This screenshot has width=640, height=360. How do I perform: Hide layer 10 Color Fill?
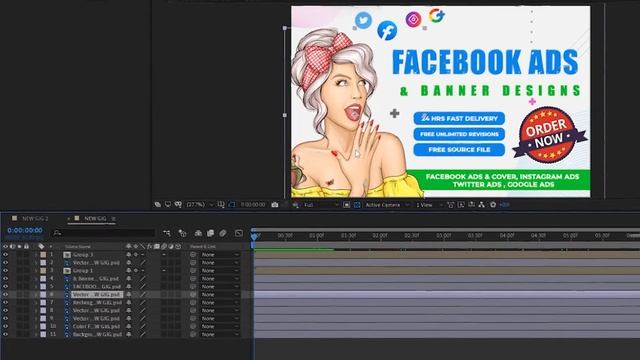pos(6,327)
